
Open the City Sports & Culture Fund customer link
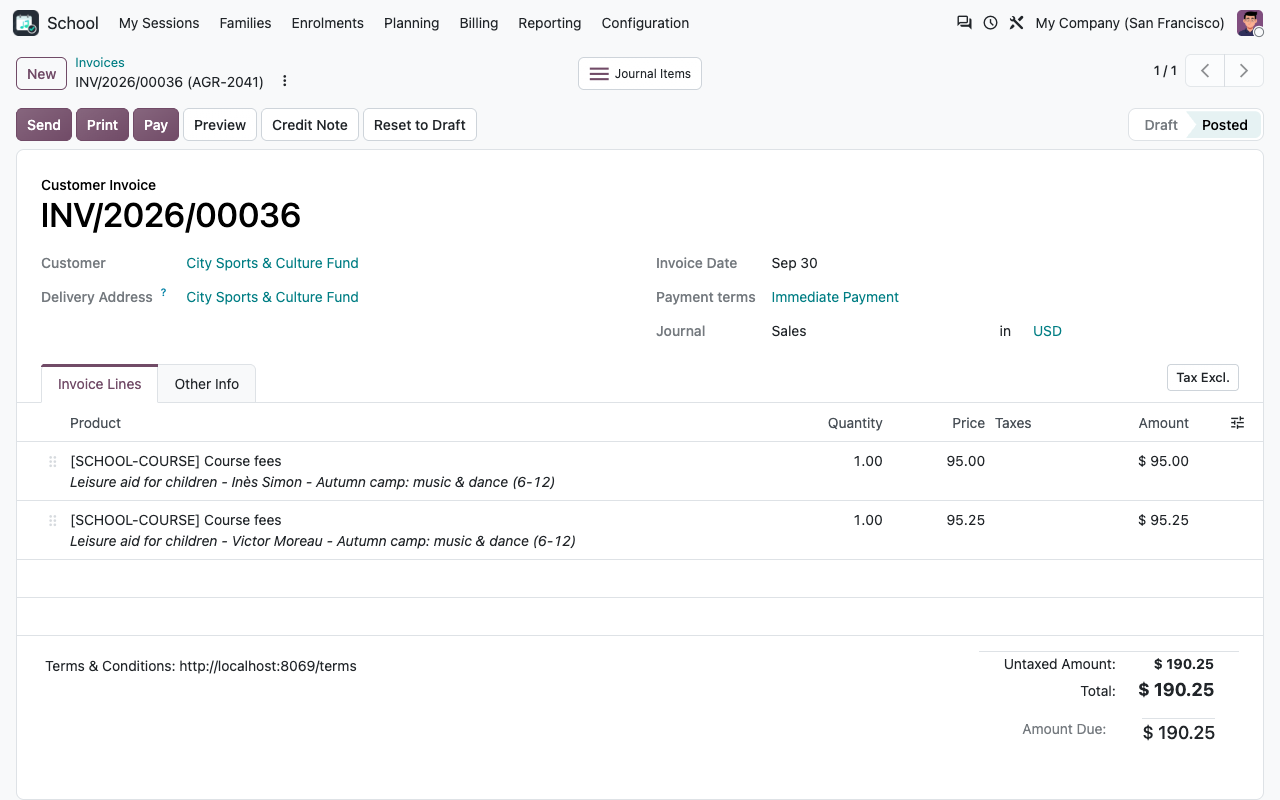[272, 263]
